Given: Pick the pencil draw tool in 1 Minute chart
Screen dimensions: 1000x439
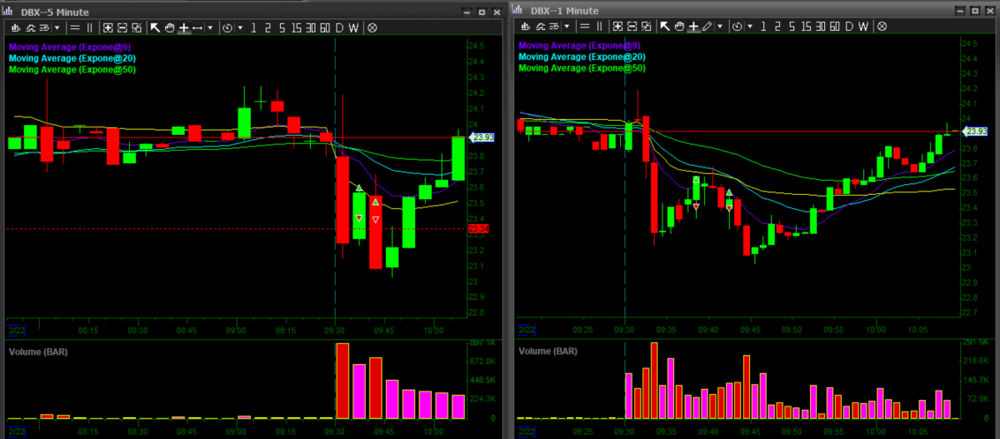Looking at the screenshot, I should [707, 26].
